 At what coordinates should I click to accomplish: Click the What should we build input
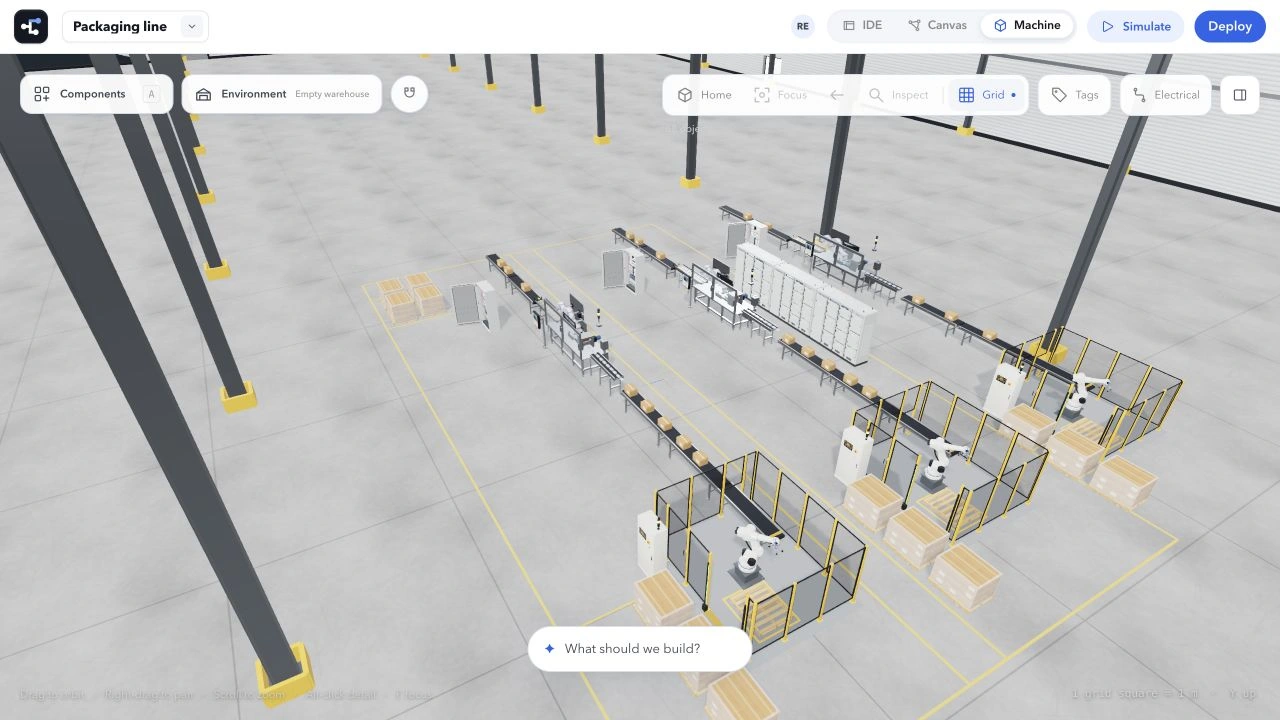pos(640,649)
